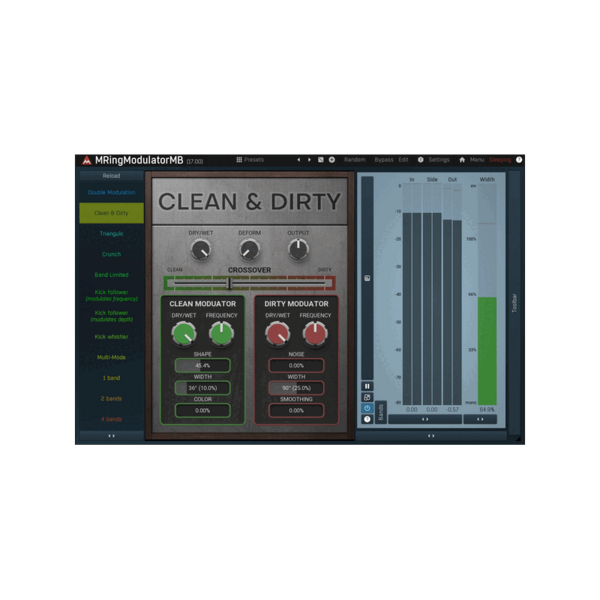The image size is (600, 600).
Task: Choose the 2 bands device
Action: pyautogui.click(x=111, y=399)
